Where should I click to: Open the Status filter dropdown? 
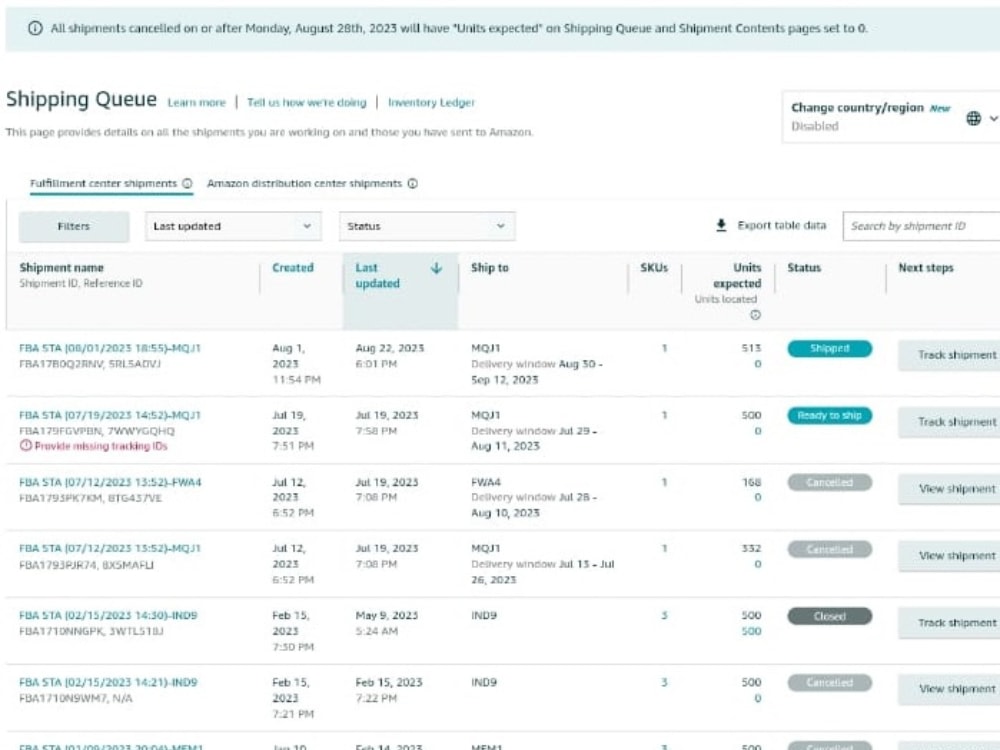pos(427,226)
